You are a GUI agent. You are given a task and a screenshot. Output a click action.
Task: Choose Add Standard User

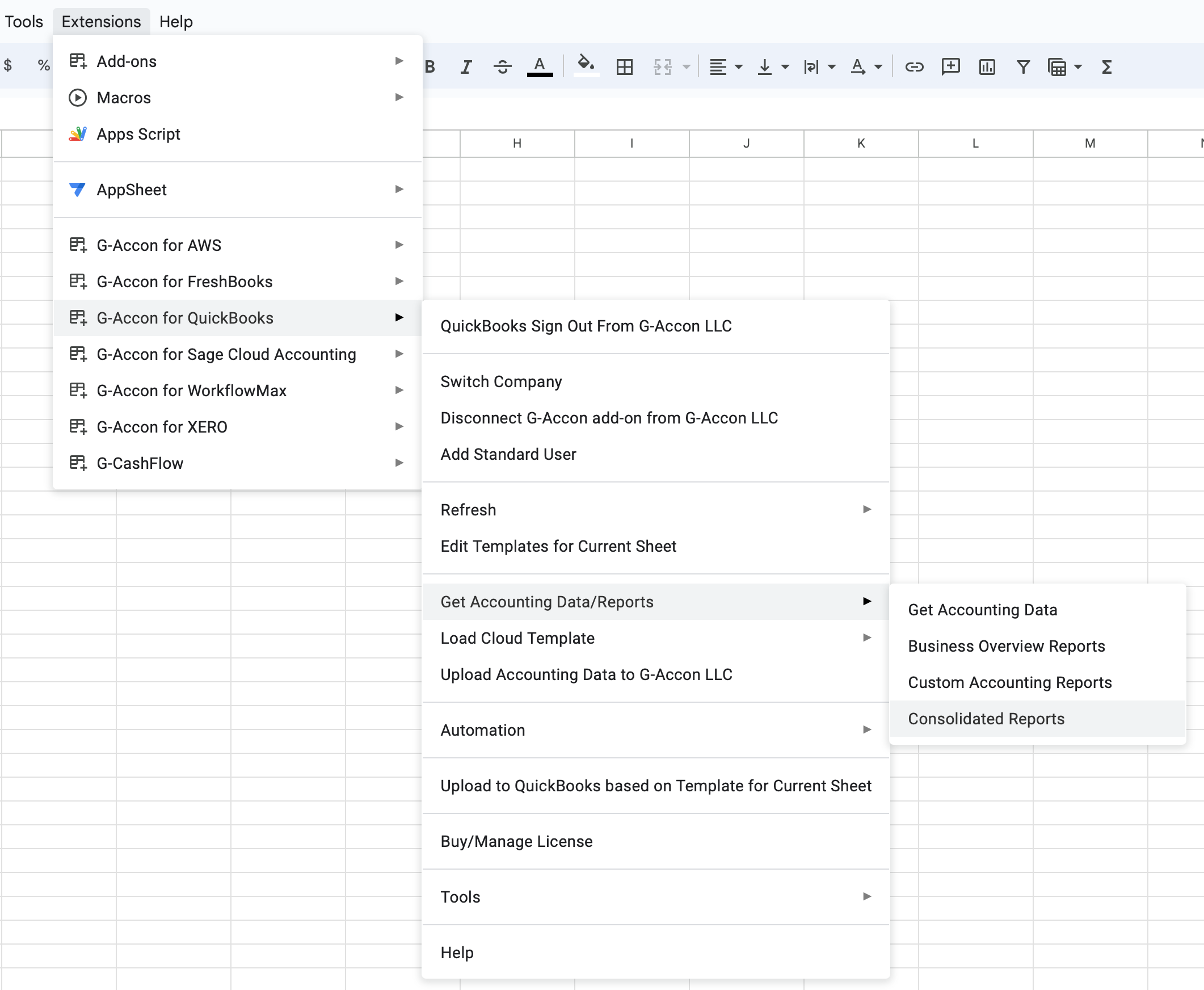pyautogui.click(x=655, y=455)
